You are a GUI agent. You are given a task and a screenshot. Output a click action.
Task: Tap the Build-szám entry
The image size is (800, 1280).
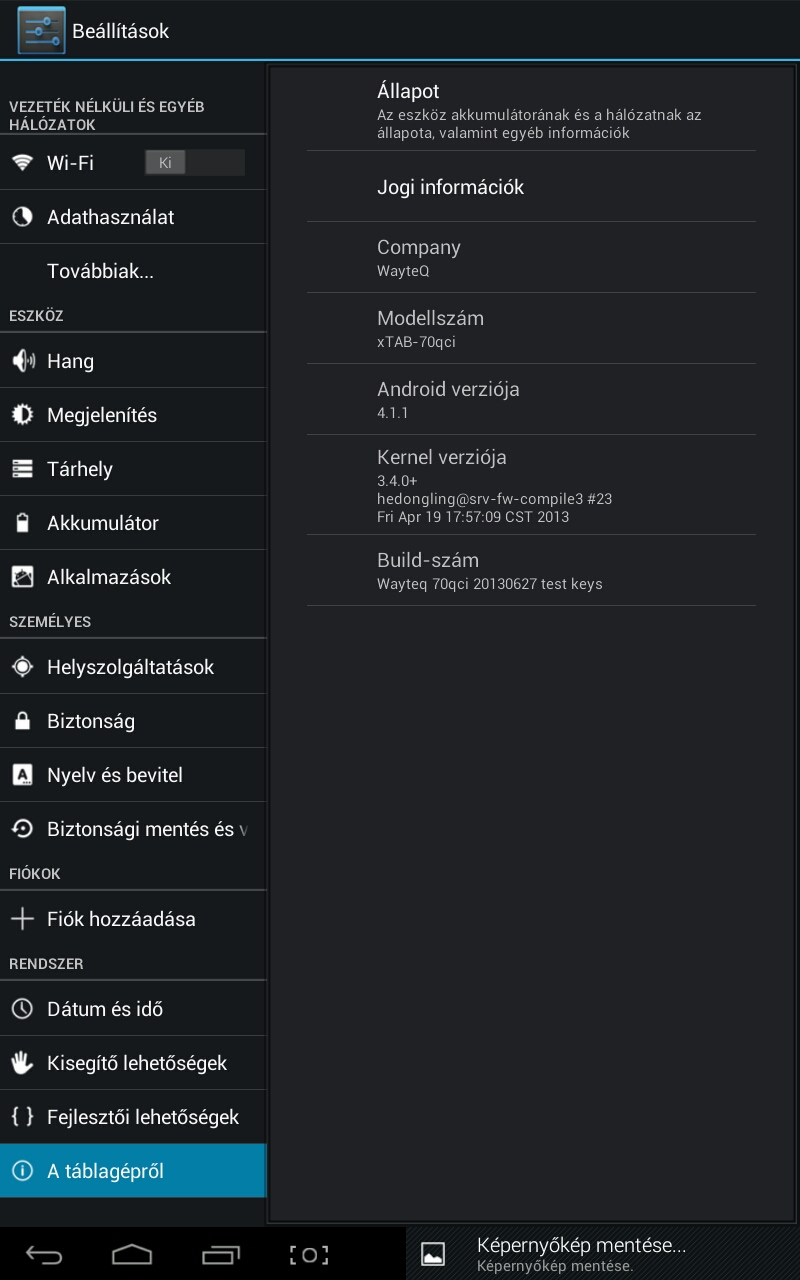530,570
